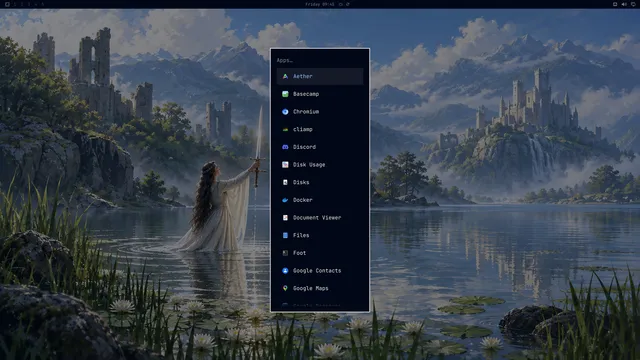Open the volume icon in top bar
This screenshot has height=360, width=640.
(x=624, y=4)
